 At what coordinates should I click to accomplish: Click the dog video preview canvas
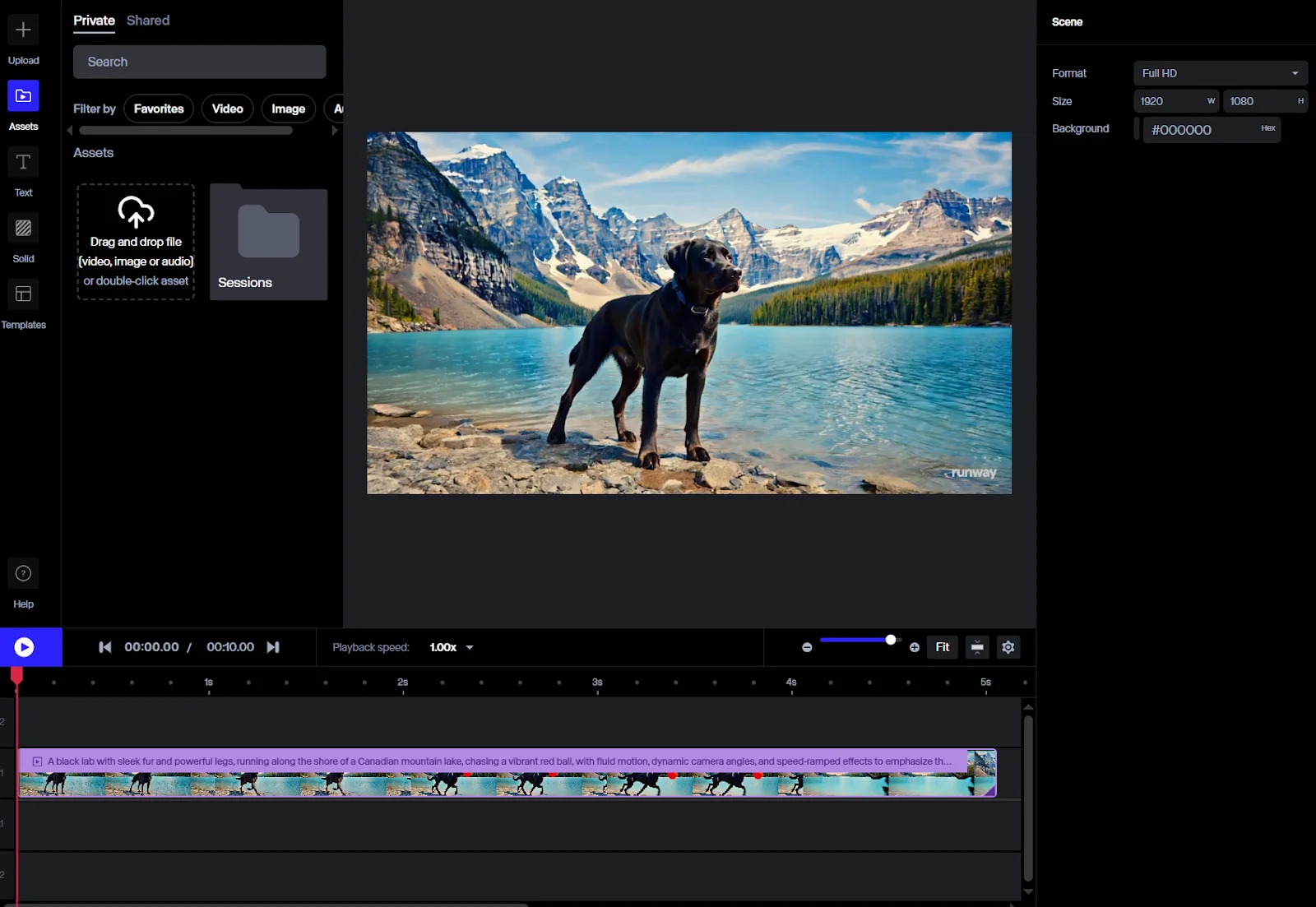pyautogui.click(x=689, y=313)
